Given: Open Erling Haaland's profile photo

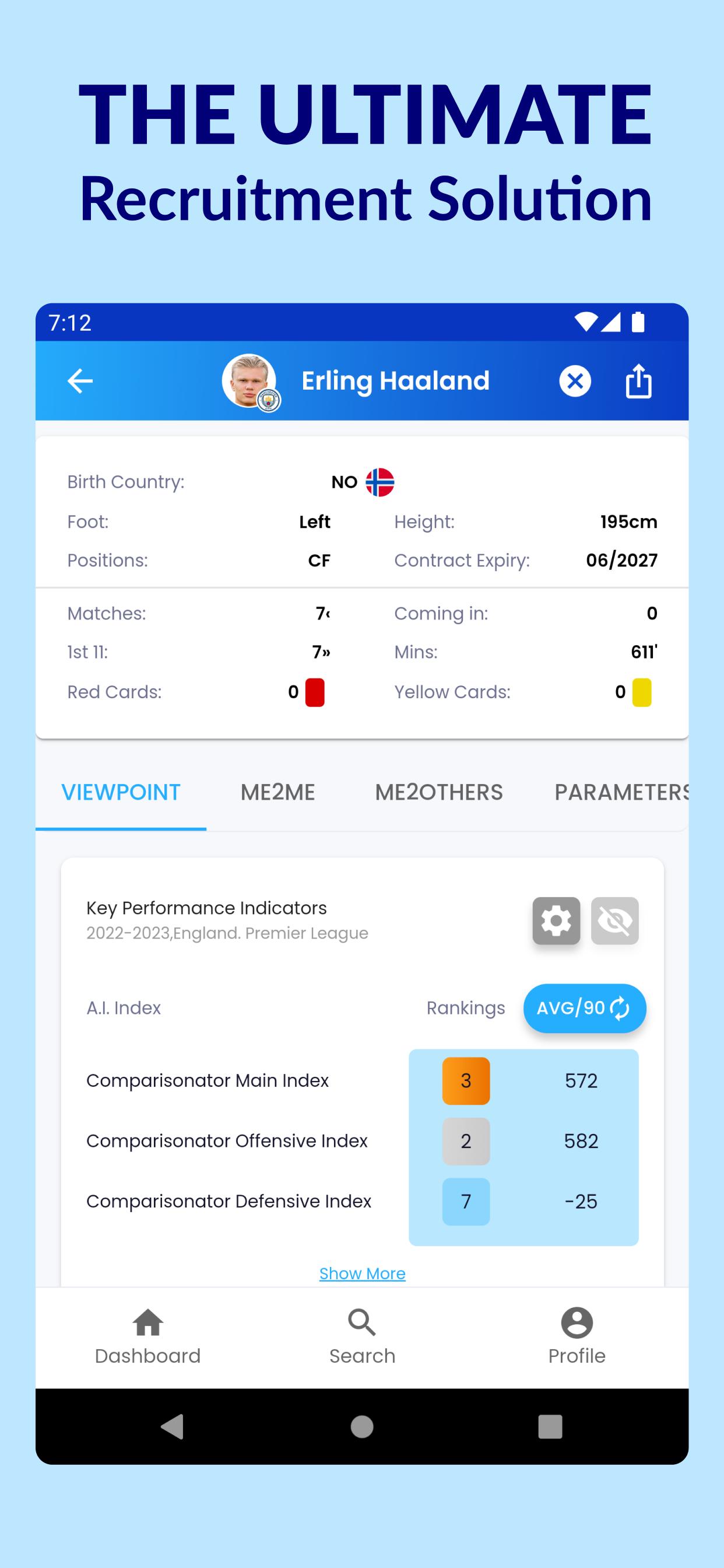Looking at the screenshot, I should click(249, 381).
